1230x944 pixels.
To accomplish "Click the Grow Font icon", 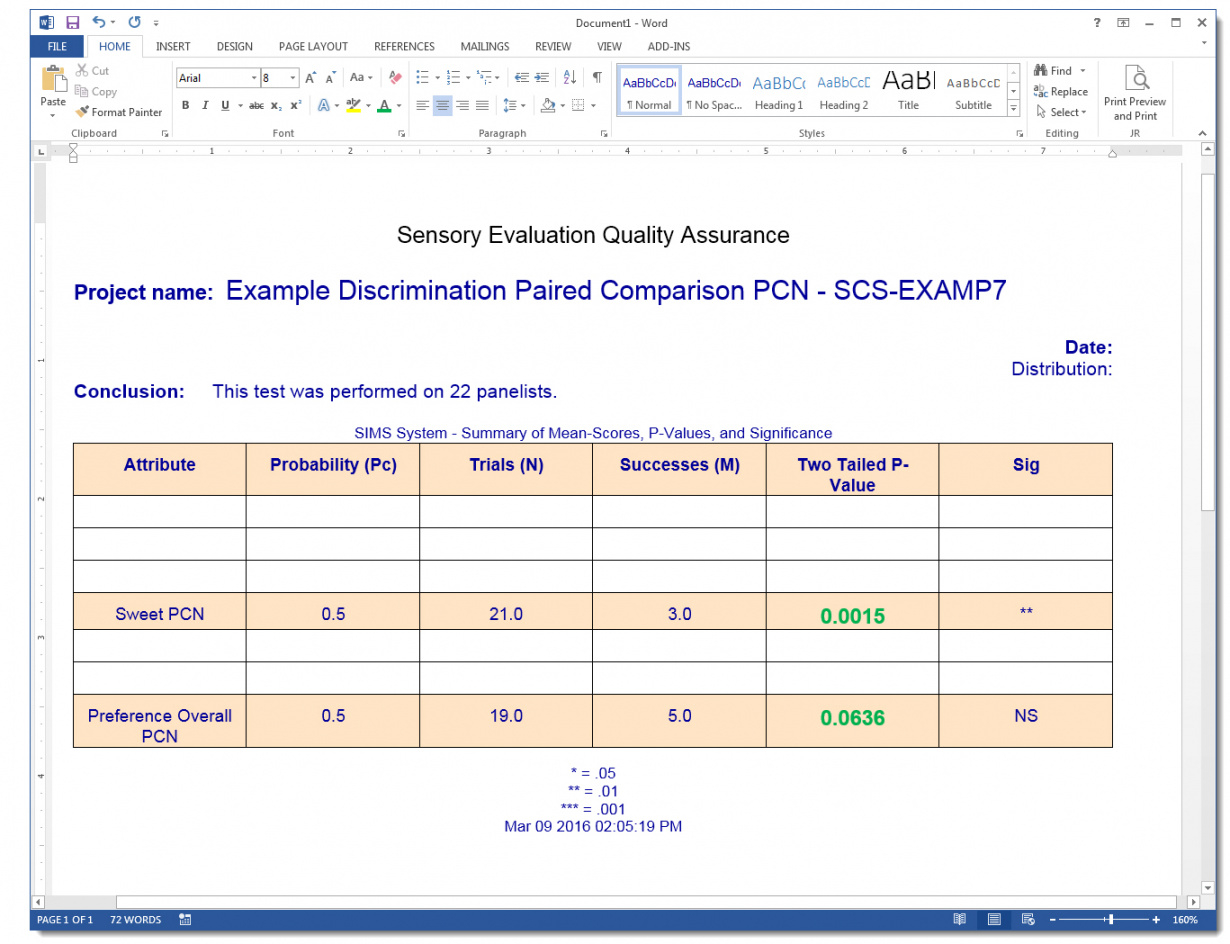I will point(310,77).
